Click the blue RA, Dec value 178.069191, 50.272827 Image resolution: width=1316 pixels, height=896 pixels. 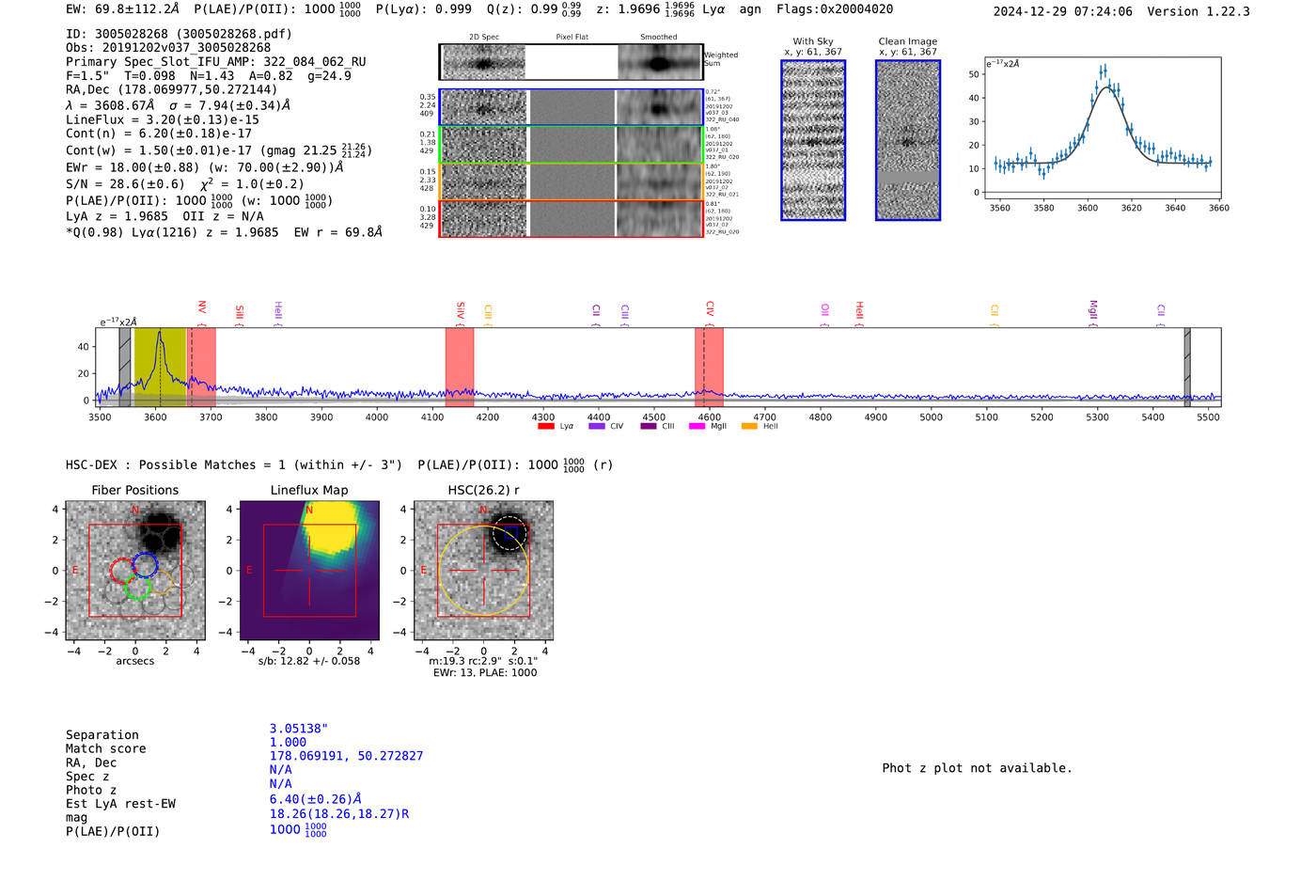(x=346, y=756)
